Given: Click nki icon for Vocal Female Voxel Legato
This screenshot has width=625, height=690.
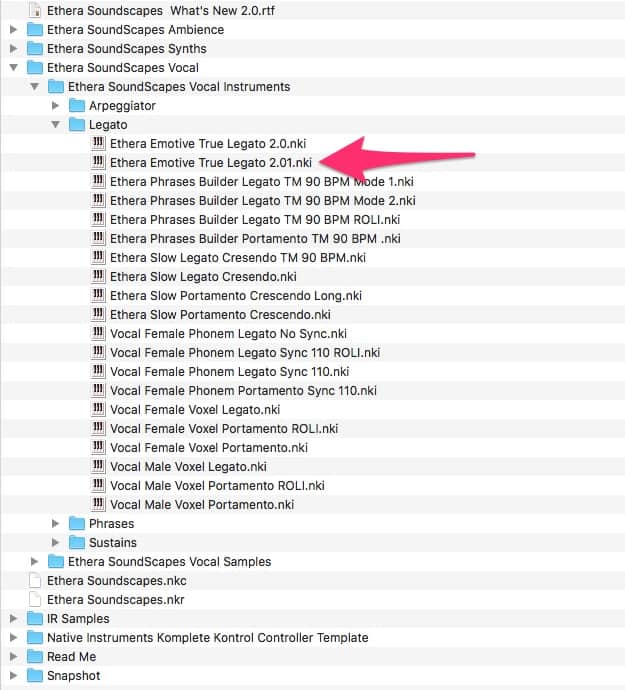Looking at the screenshot, I should (98, 409).
